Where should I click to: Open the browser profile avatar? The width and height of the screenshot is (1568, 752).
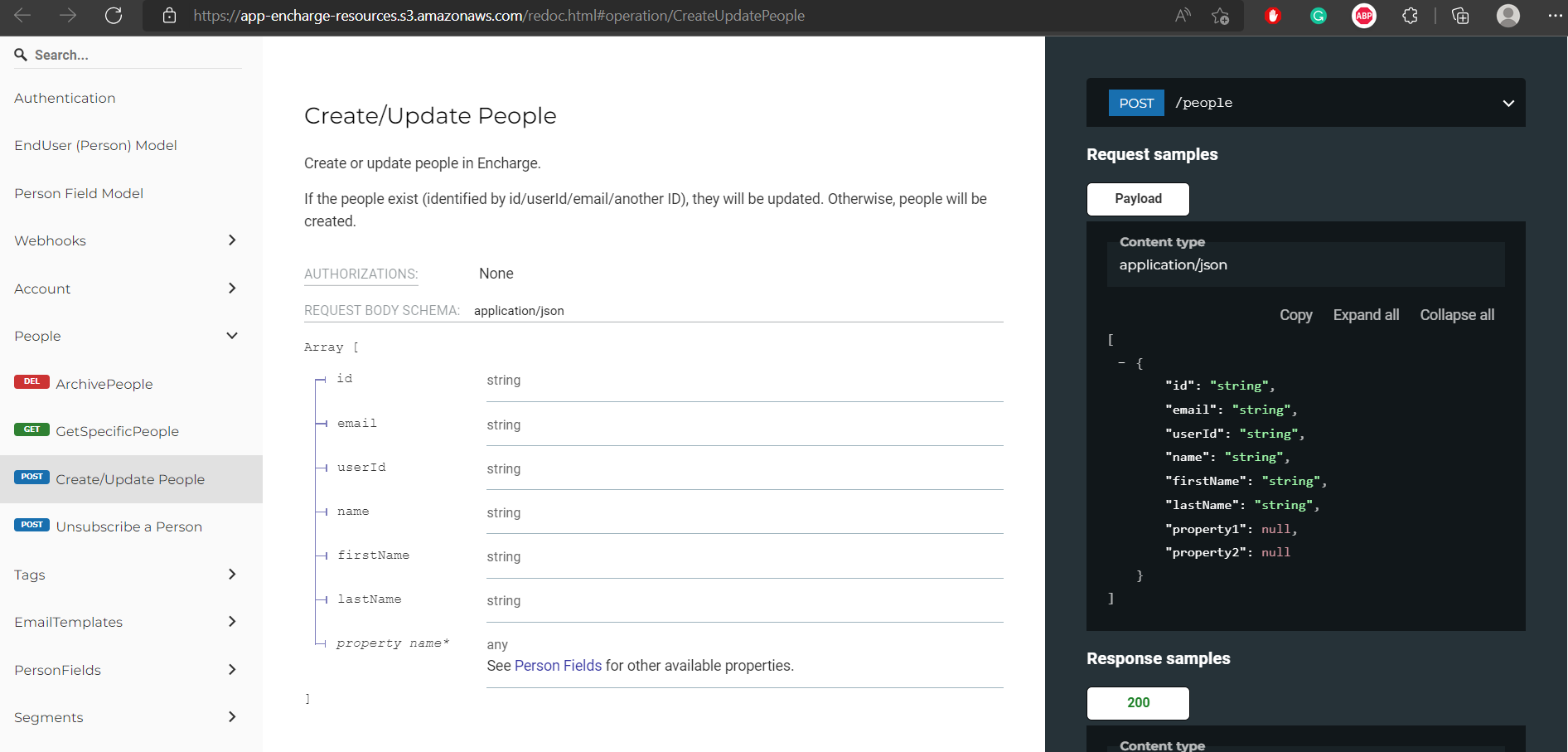[1508, 16]
